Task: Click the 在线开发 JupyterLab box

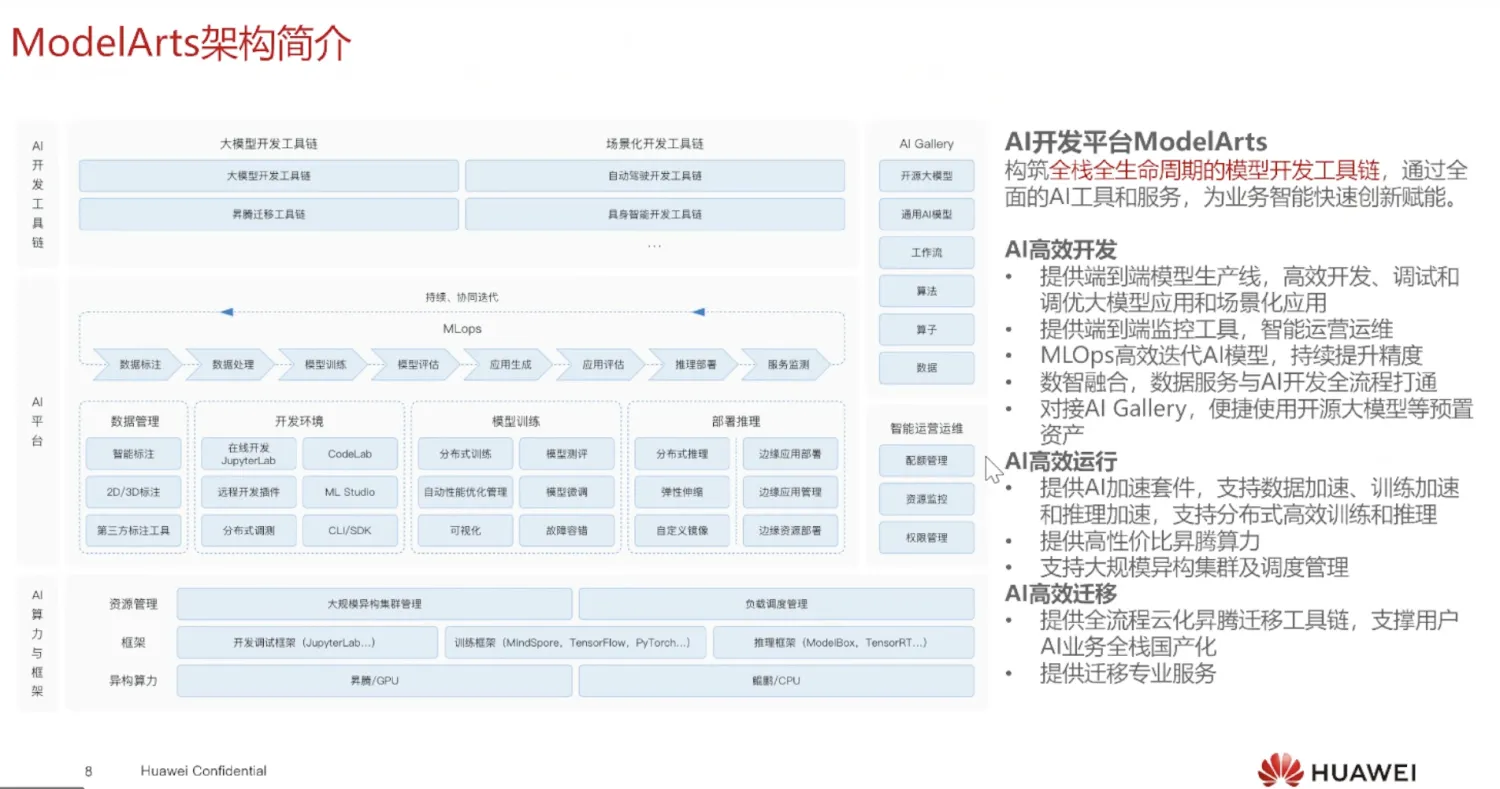Action: (249, 454)
